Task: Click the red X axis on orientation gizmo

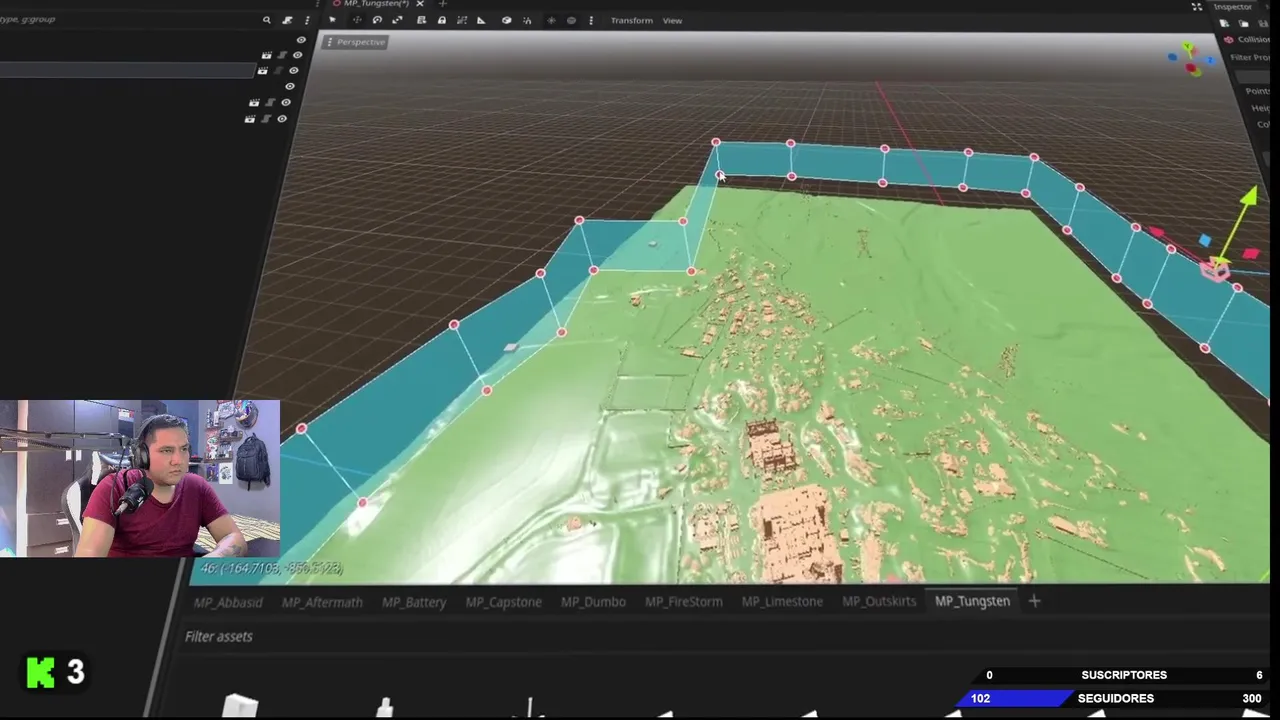Action: pyautogui.click(x=1190, y=68)
